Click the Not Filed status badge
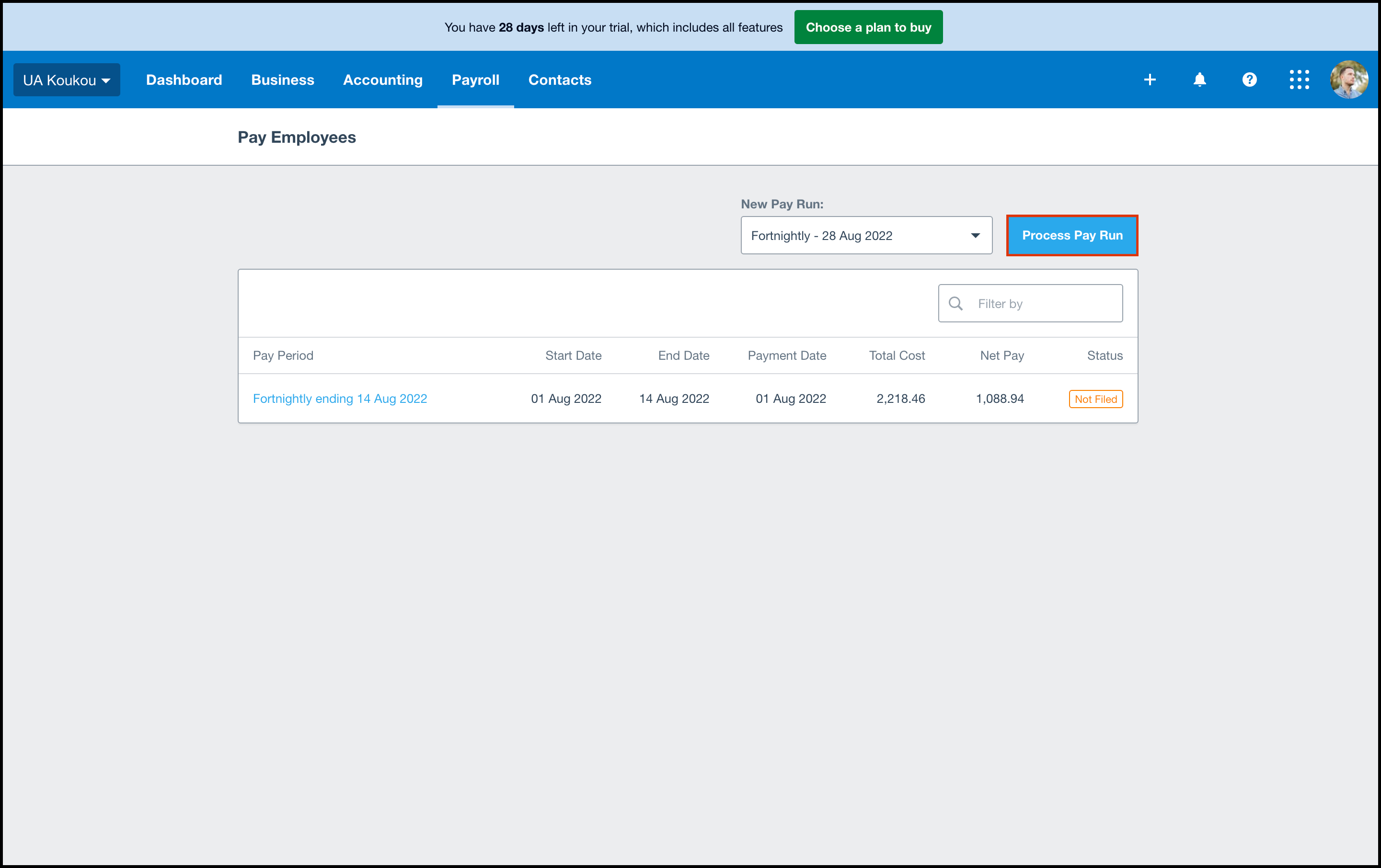This screenshot has height=868, width=1381. tap(1095, 399)
